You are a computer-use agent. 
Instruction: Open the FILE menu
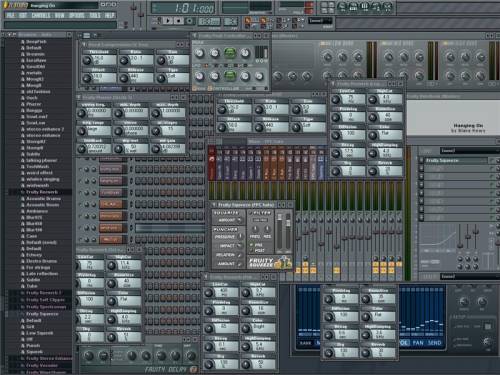[11, 15]
